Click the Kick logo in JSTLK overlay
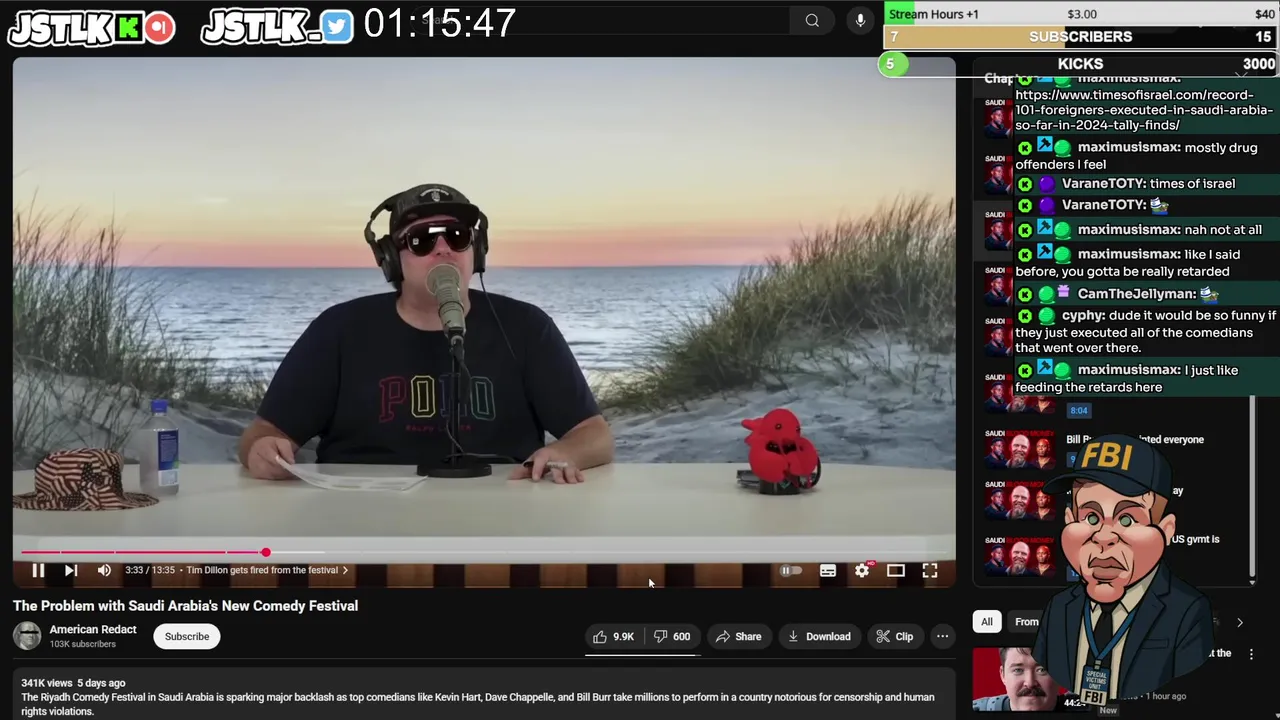This screenshot has height=720, width=1280. (128, 28)
